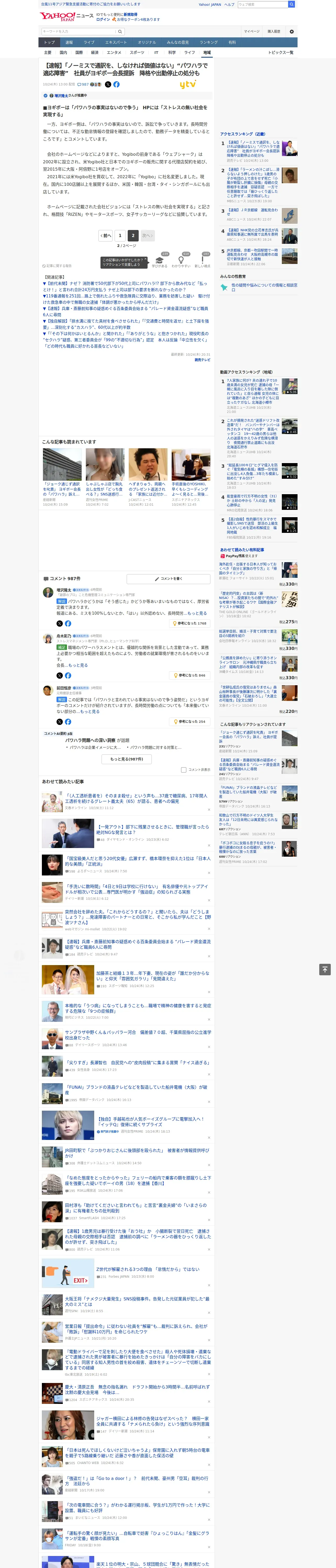The image size is (336, 1568).
Task: Click 前田恒彦 commenter avatar
Action: coord(48,690)
